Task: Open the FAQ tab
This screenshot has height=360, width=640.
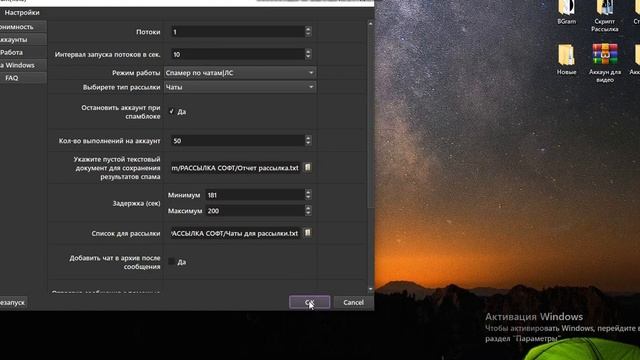Action: point(22,78)
